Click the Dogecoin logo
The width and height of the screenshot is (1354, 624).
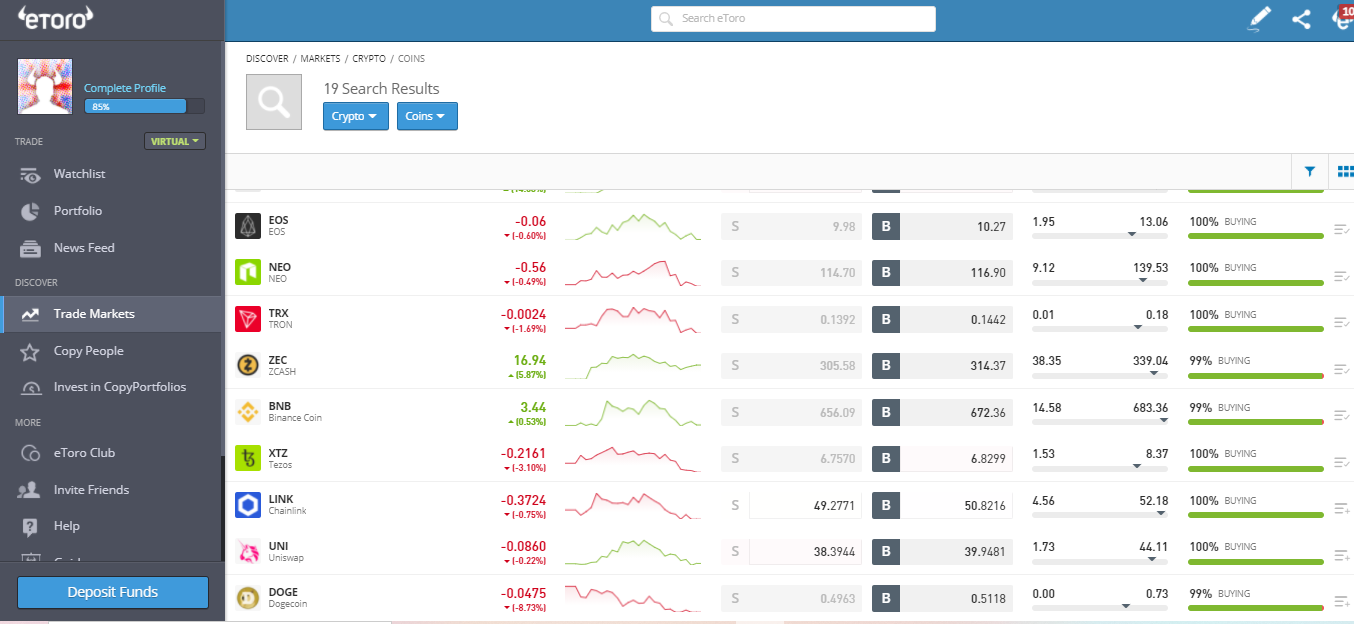point(248,598)
